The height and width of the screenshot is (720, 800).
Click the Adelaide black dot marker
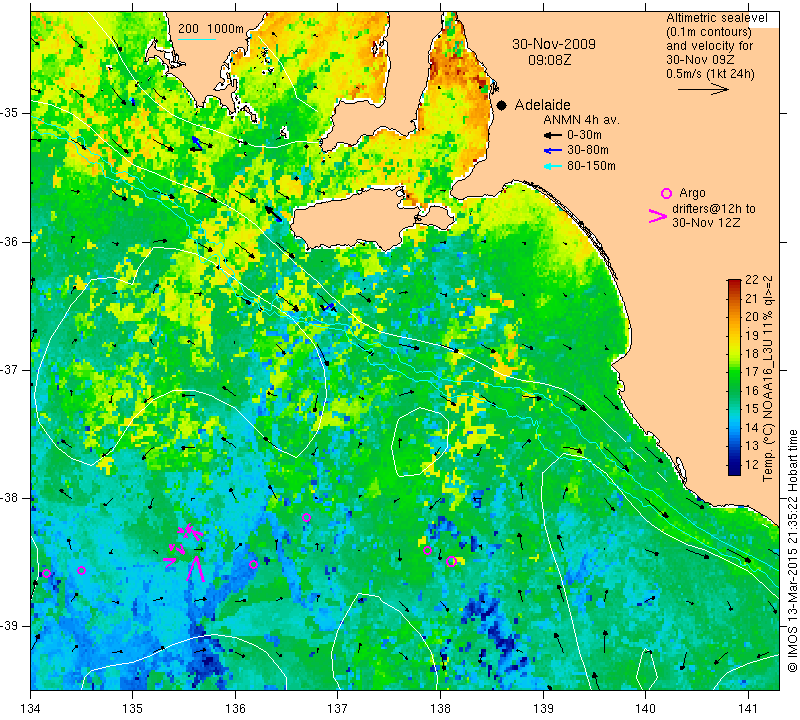502,105
